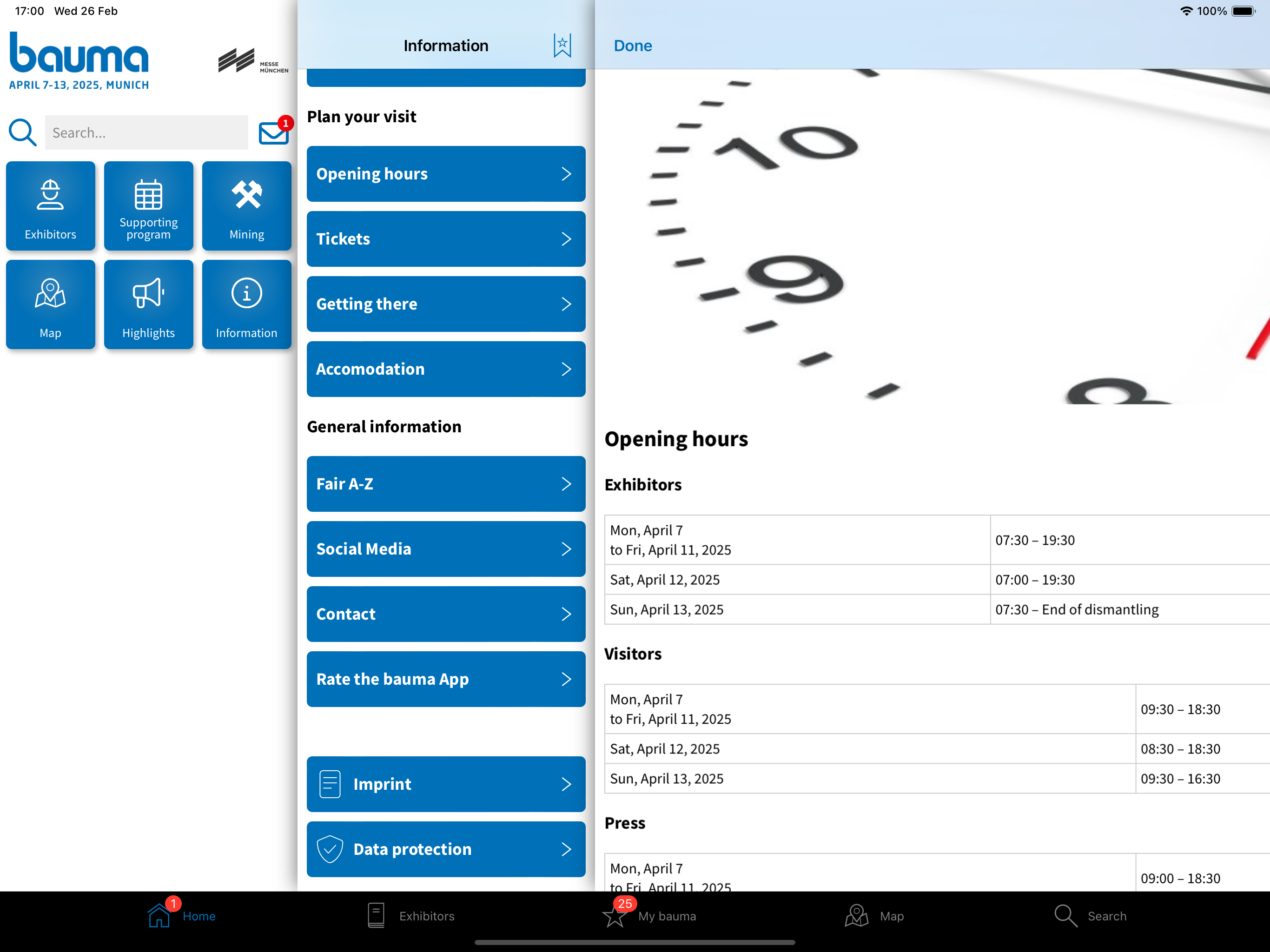The image size is (1270, 952).
Task: Tap the home indicator bar
Action: coord(635,942)
